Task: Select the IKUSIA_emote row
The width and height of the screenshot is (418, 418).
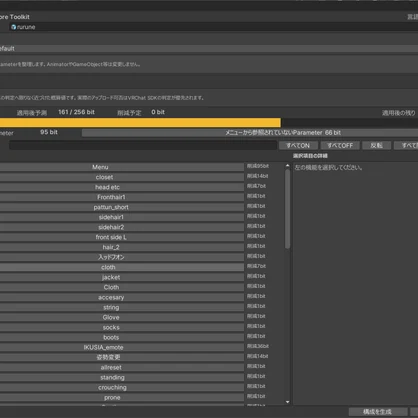Action: pyautogui.click(x=122, y=347)
